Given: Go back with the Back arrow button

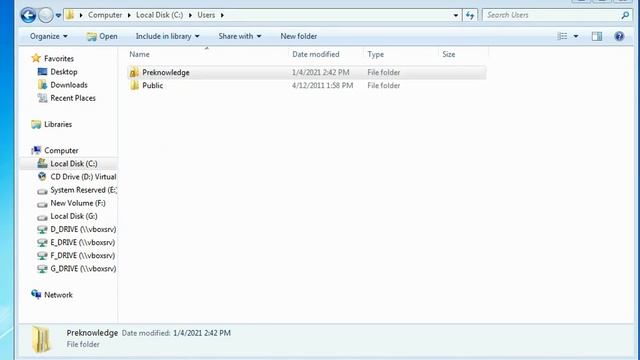Looking at the screenshot, I should [28, 16].
